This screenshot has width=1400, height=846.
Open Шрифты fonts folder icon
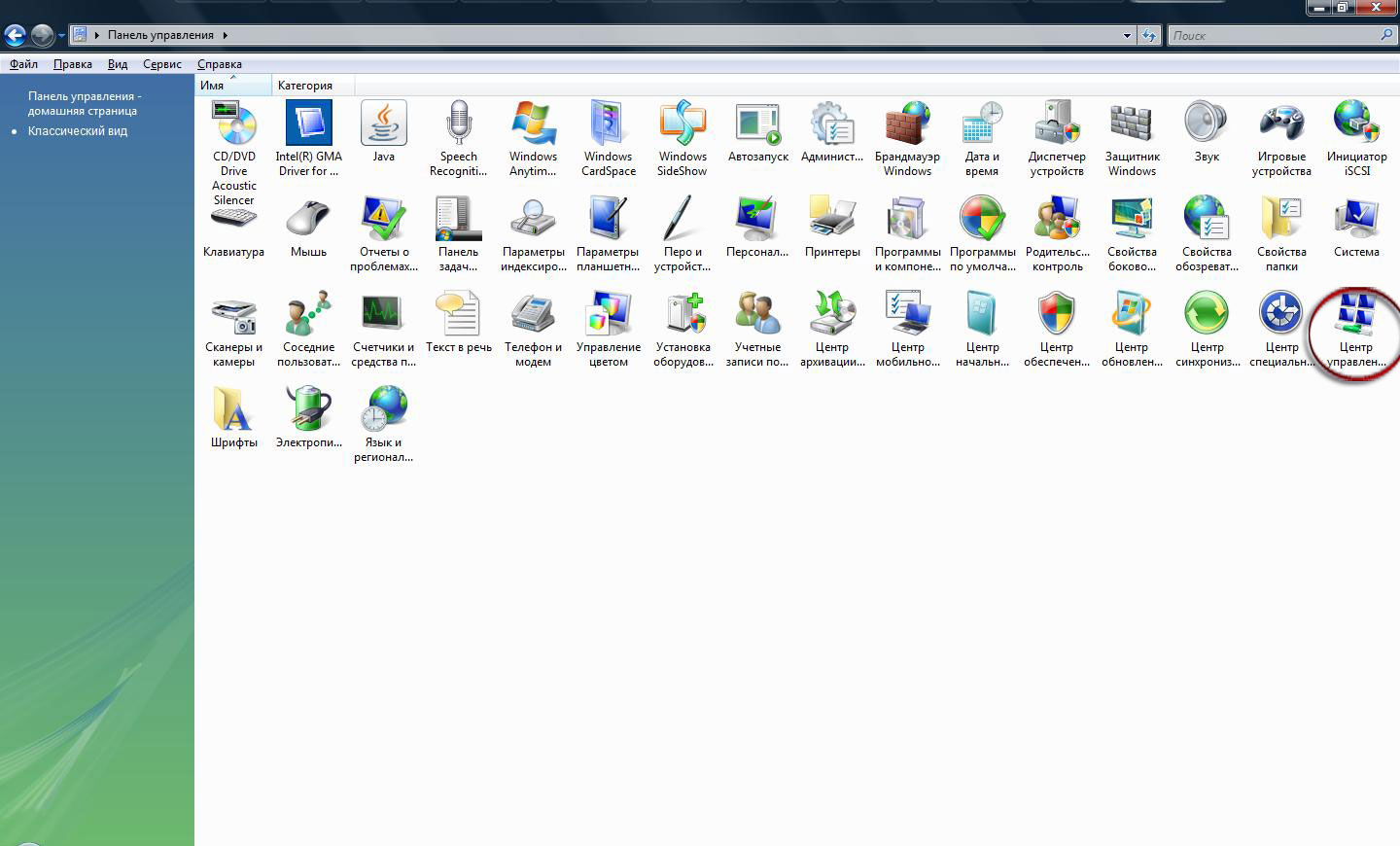[234, 408]
